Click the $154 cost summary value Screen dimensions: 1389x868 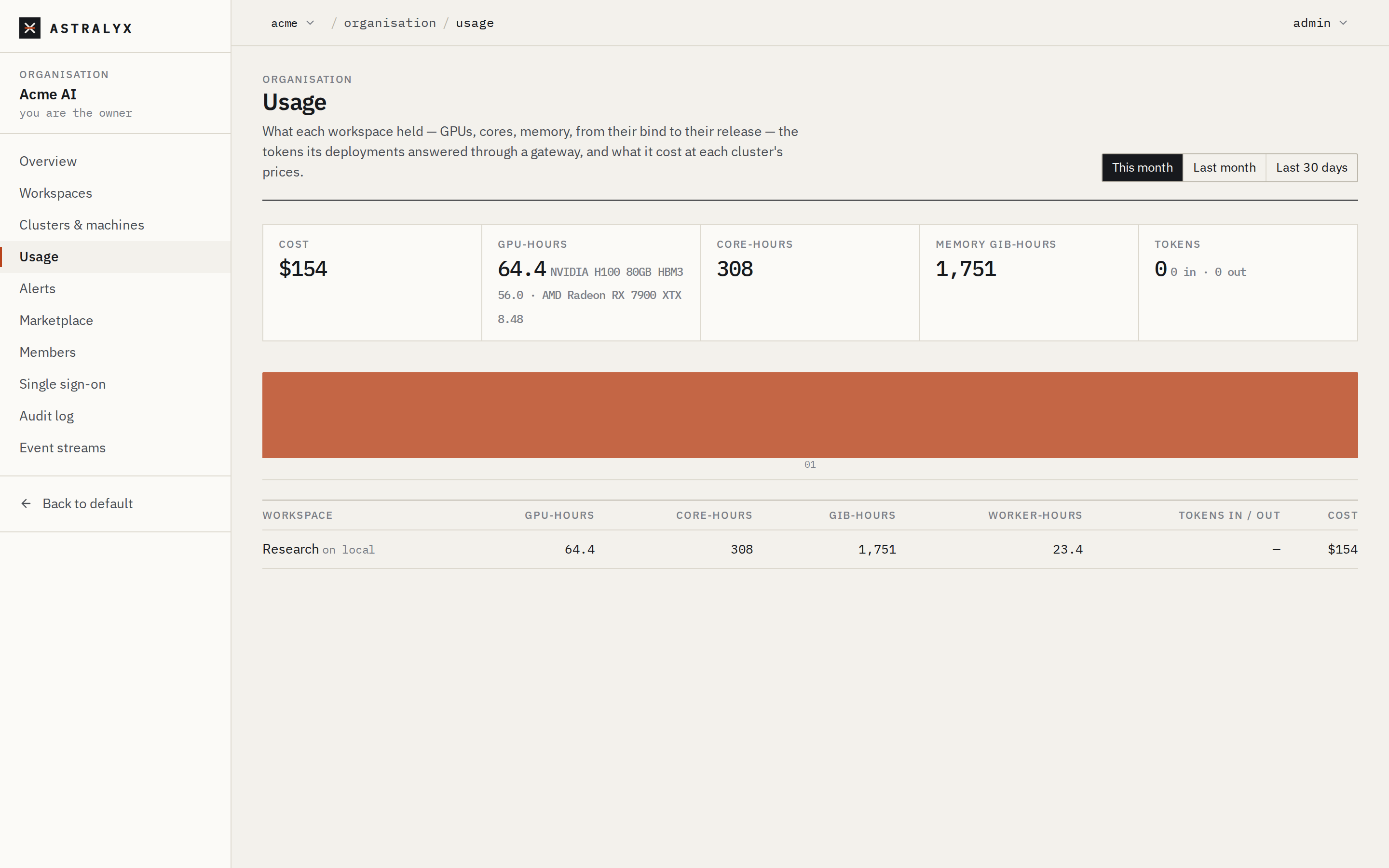click(x=303, y=269)
